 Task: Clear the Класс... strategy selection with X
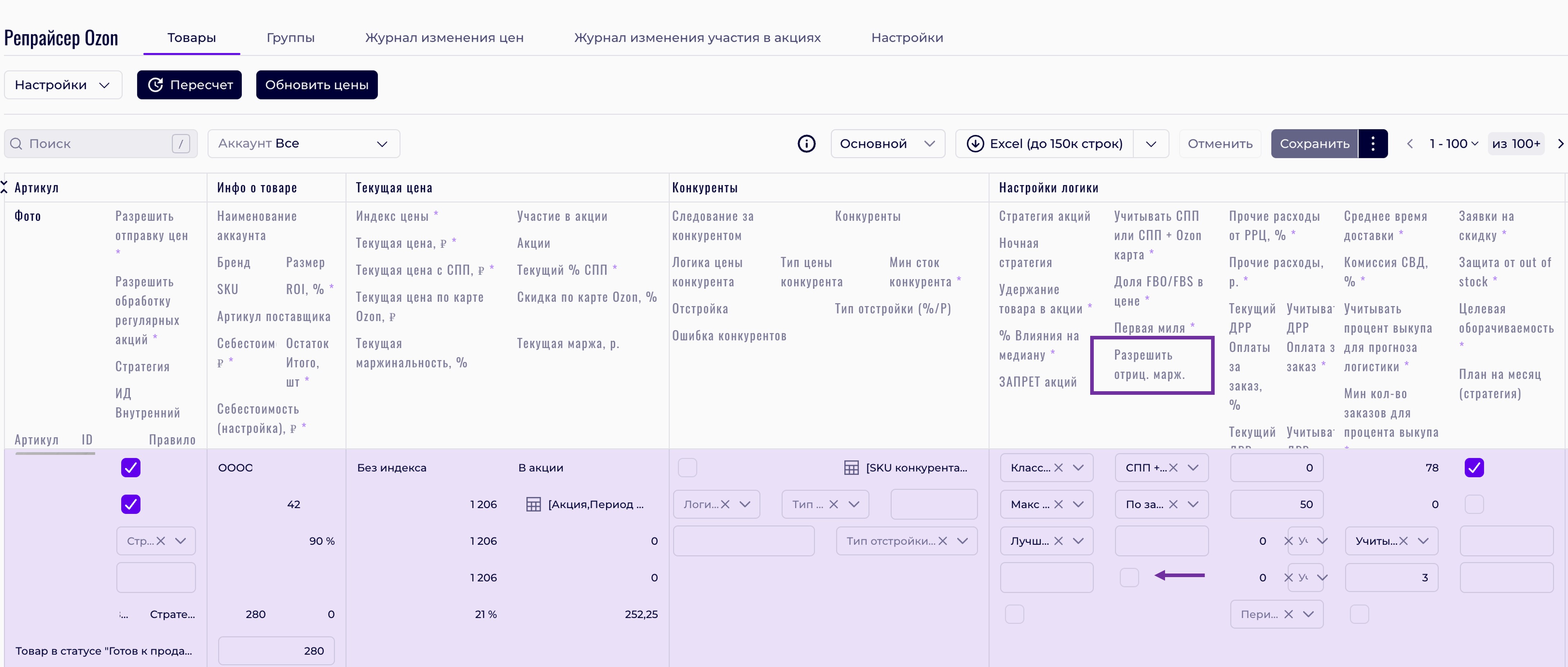click(x=1059, y=467)
